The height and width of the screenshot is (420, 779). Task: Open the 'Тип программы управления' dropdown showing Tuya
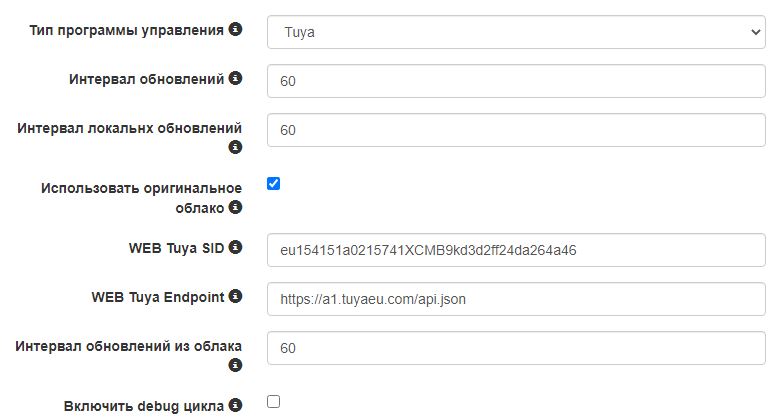tap(516, 33)
